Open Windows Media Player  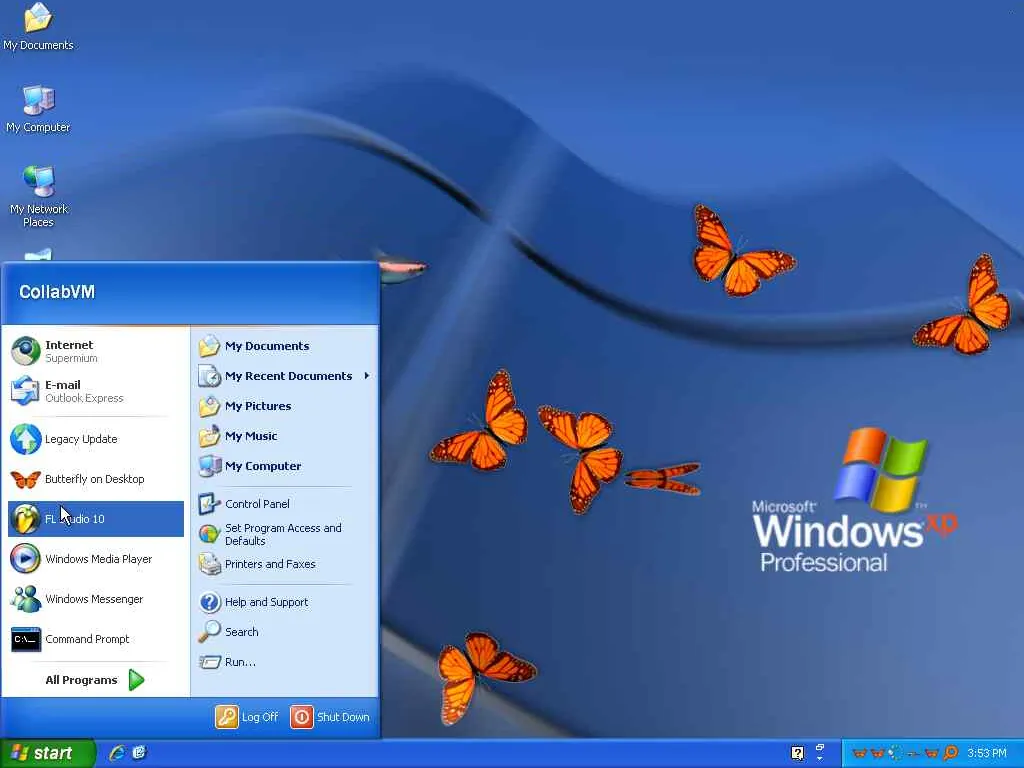[x=95, y=558]
